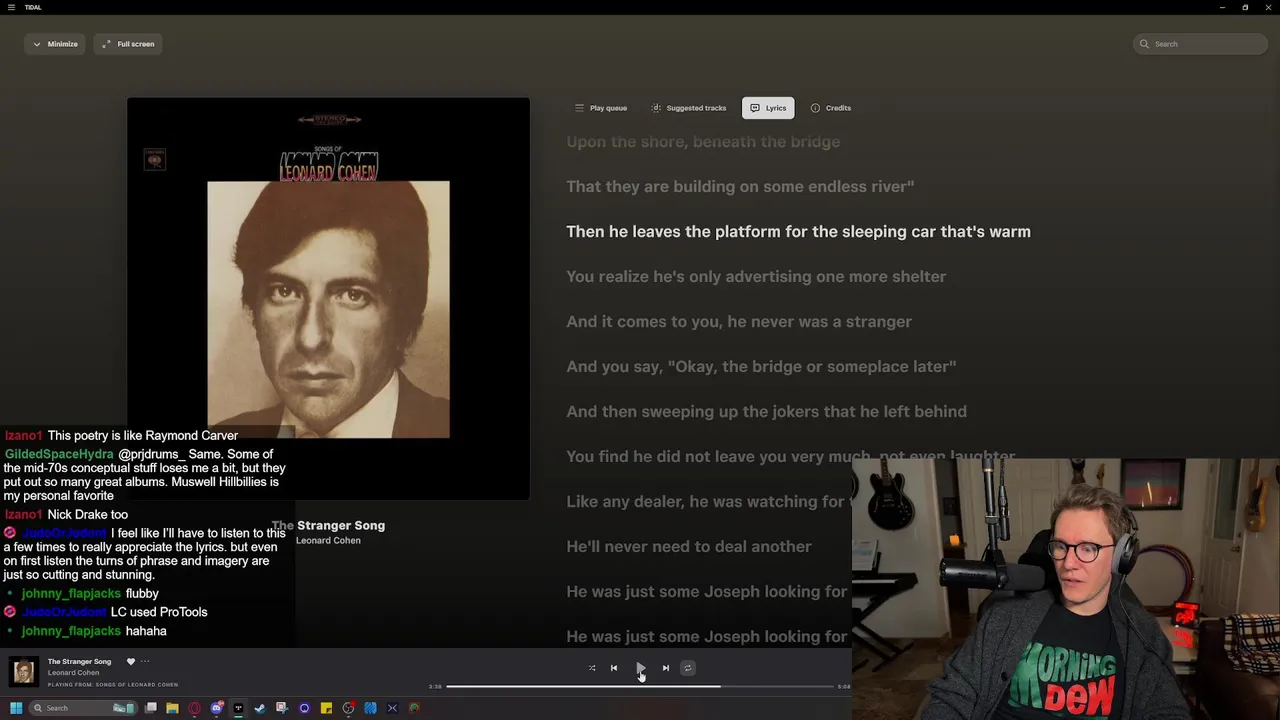Click lyric 'Then he leaves the platform'
Viewport: 1280px width, 720px height.
(798, 231)
